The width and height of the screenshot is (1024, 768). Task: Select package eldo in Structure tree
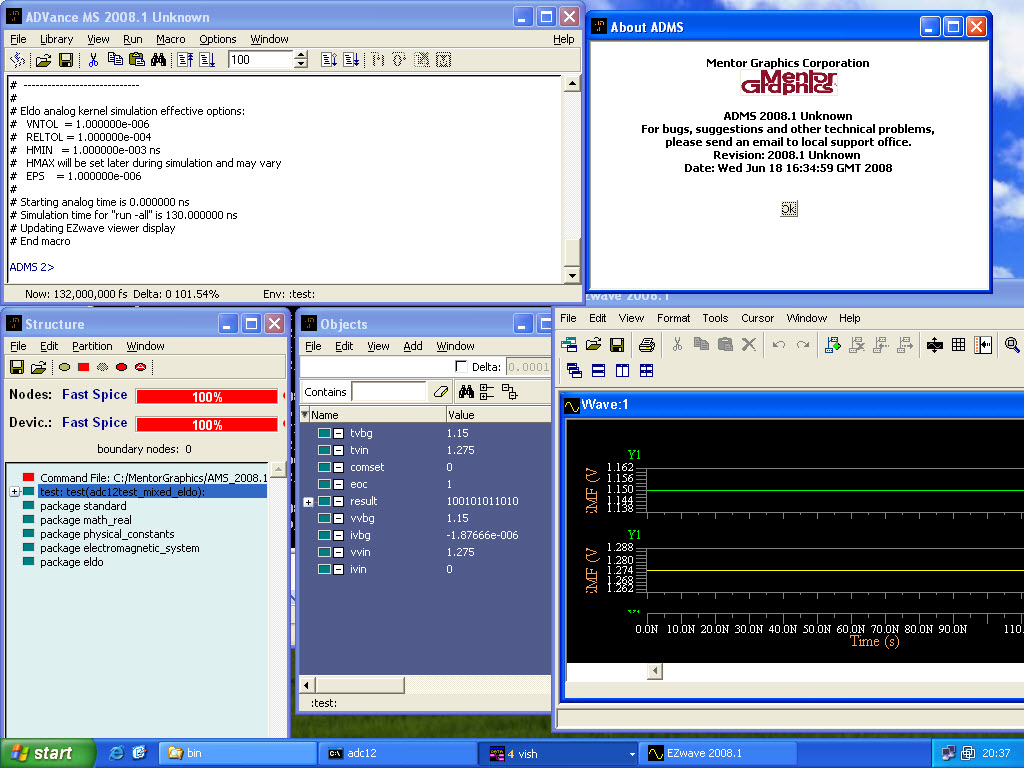[71, 562]
